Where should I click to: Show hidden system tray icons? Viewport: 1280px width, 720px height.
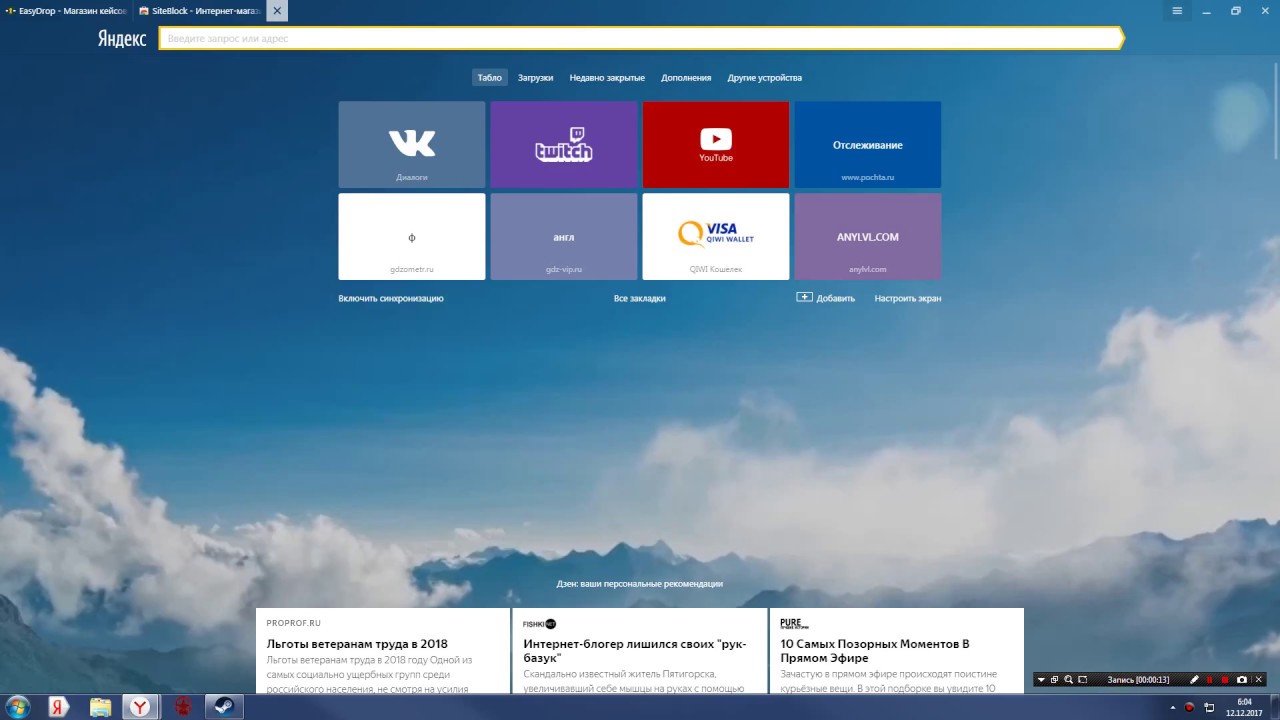click(x=1174, y=707)
